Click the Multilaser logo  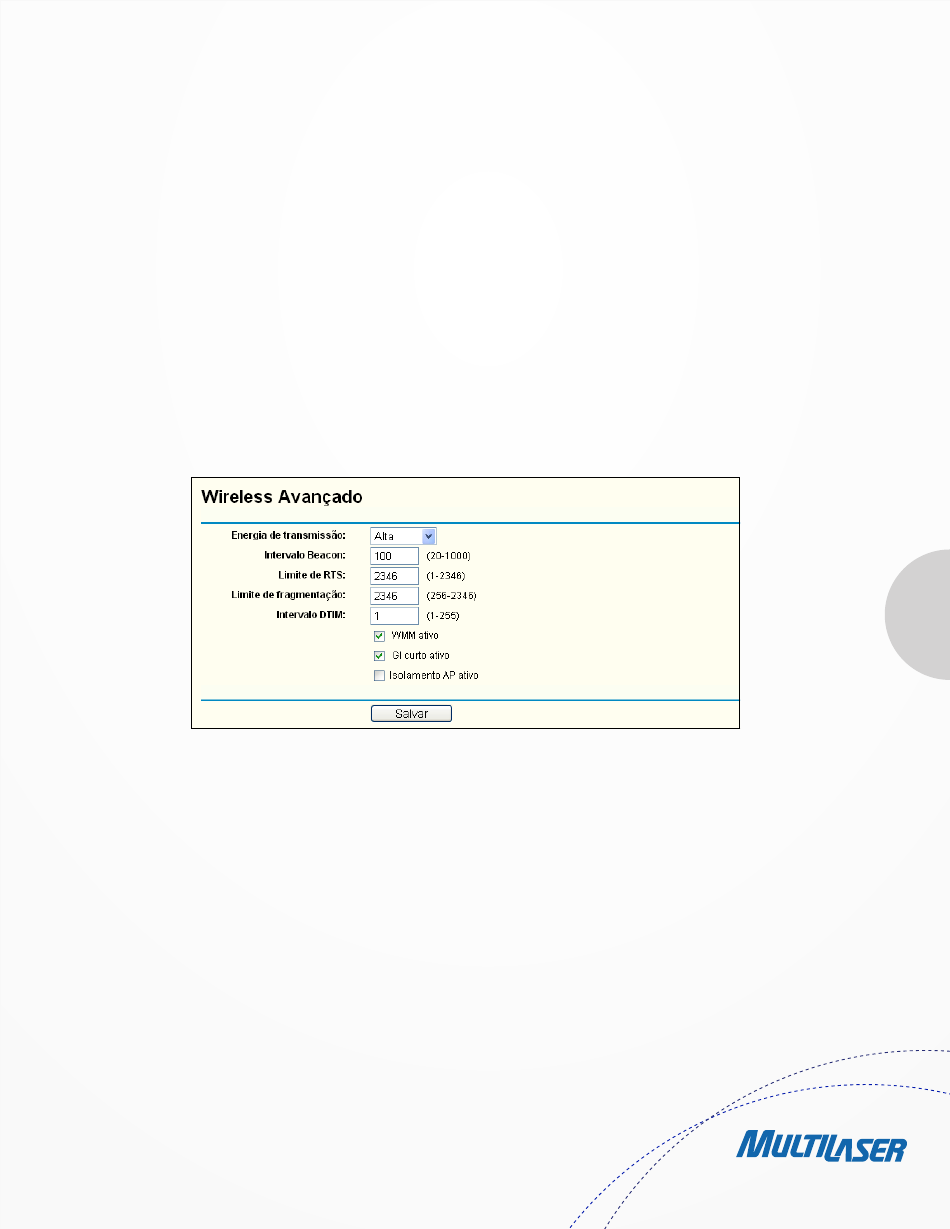(821, 1145)
